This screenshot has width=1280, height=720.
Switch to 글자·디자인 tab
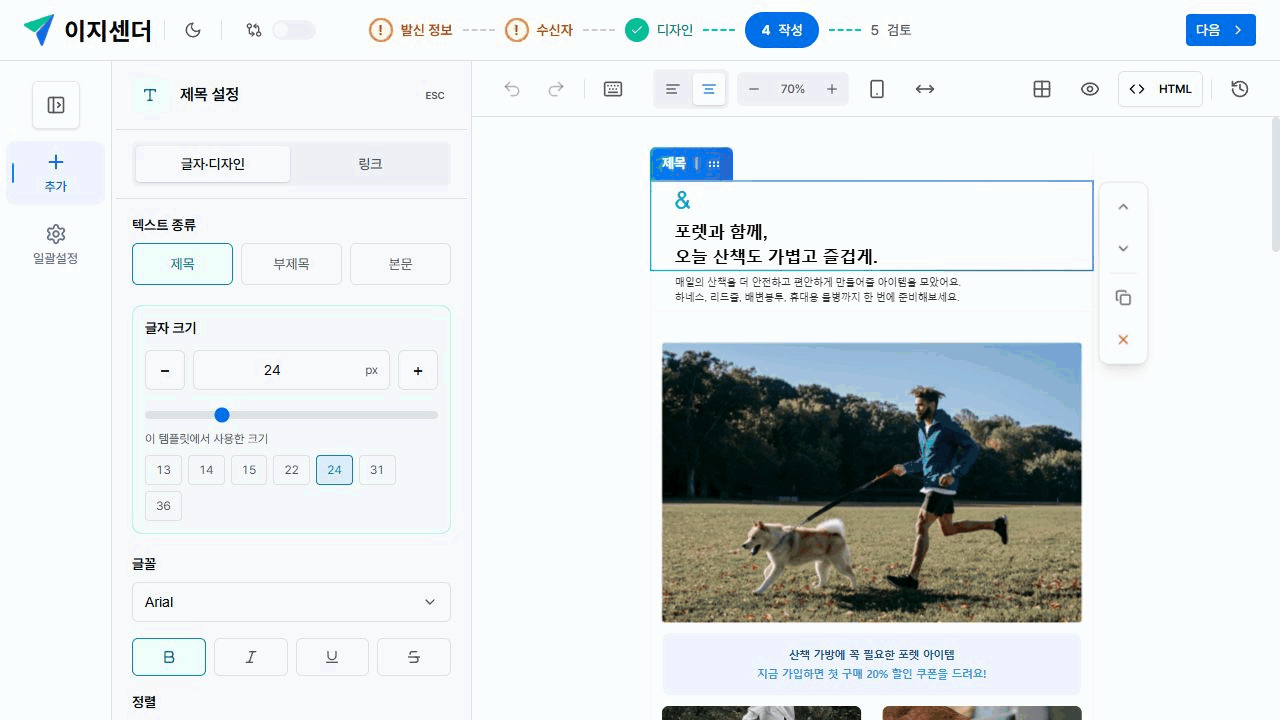pos(213,164)
